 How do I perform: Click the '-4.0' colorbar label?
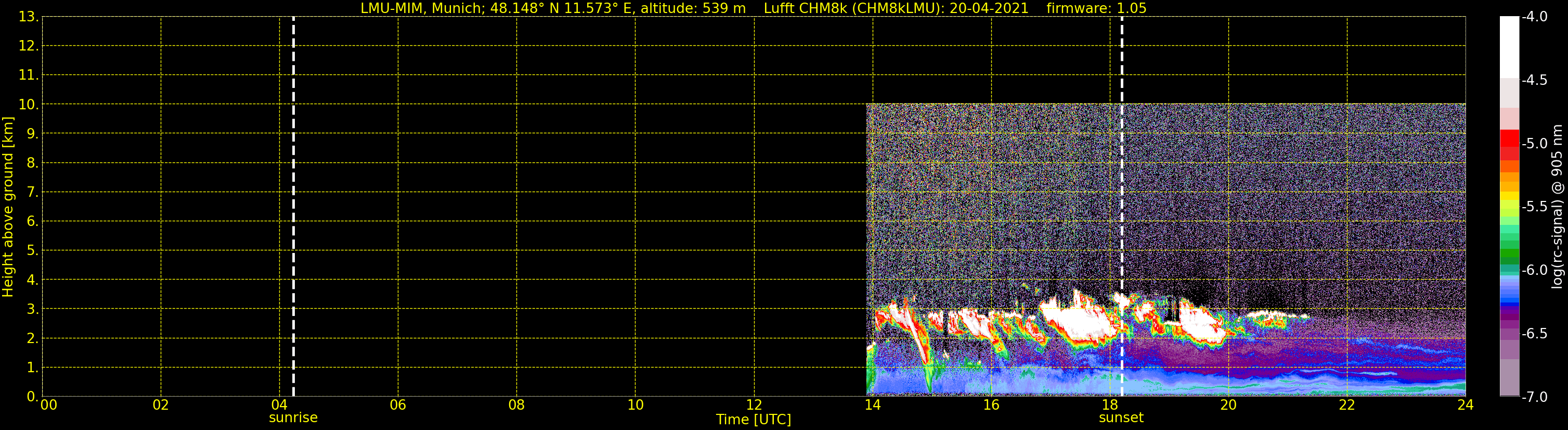1535,17
